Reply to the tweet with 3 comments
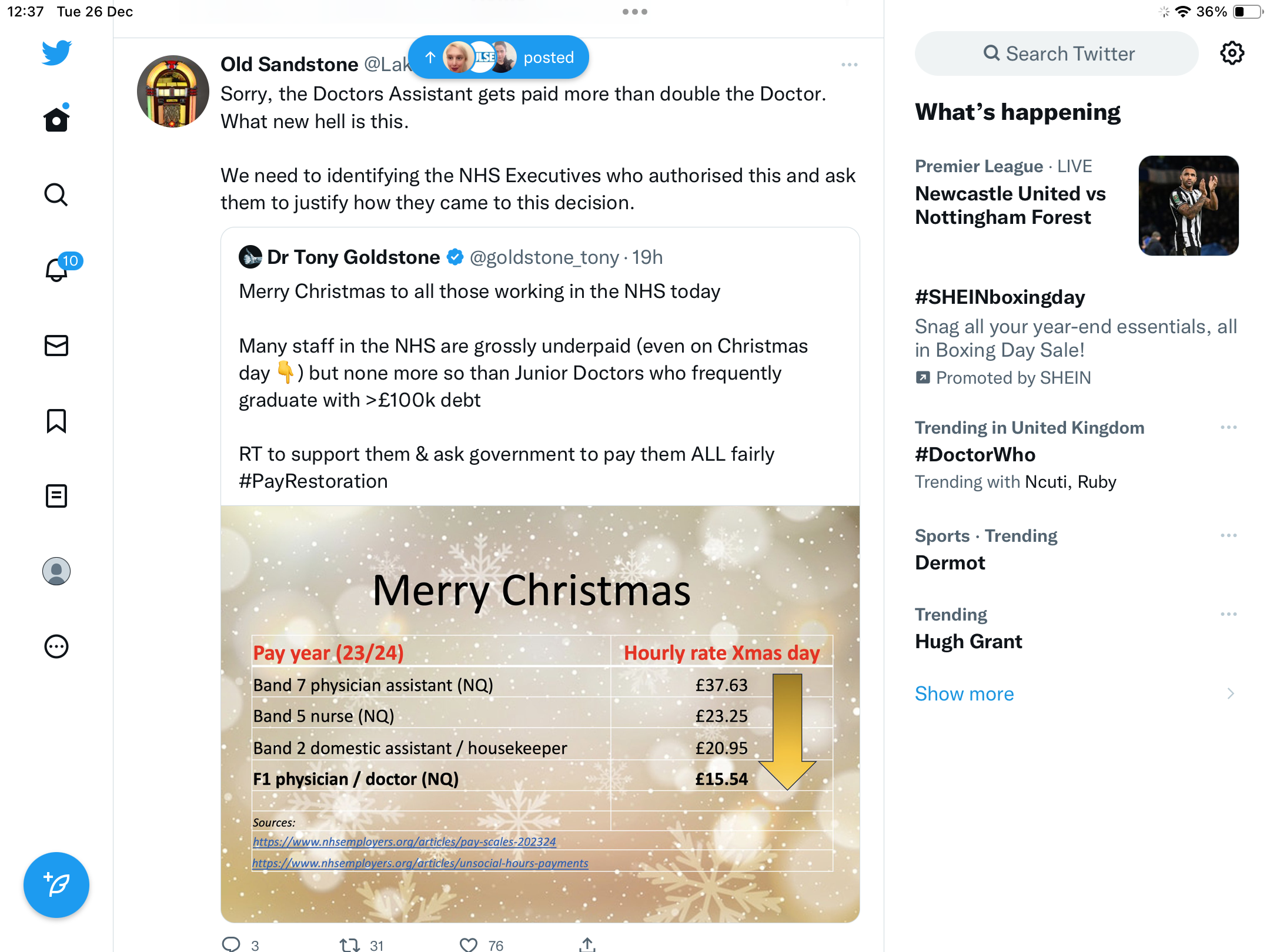 (x=231, y=944)
